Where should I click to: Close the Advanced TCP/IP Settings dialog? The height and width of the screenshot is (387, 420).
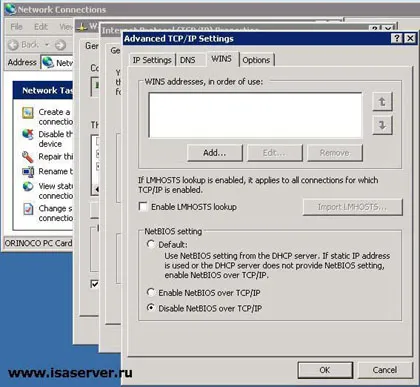410,38
